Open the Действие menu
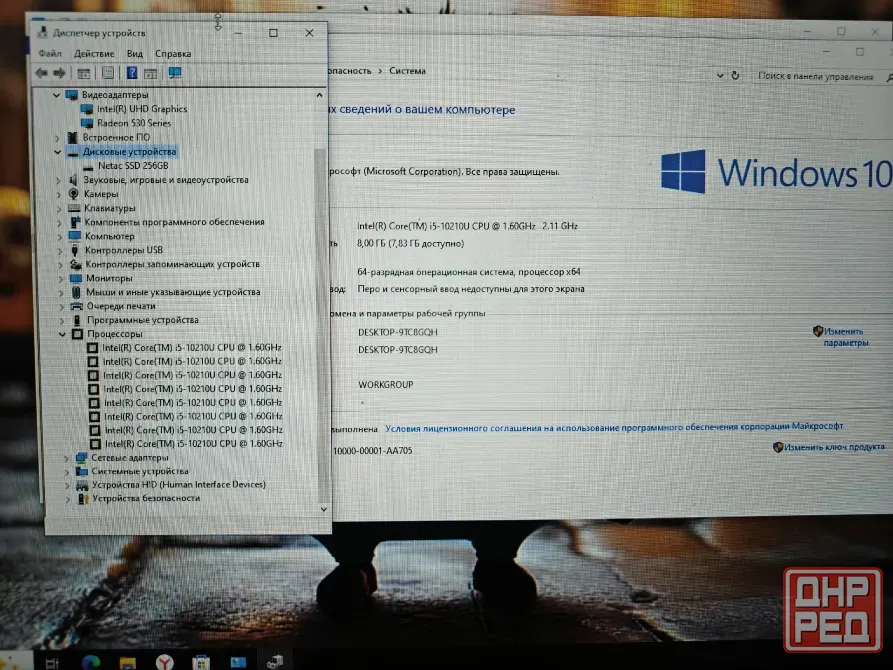 coord(94,54)
